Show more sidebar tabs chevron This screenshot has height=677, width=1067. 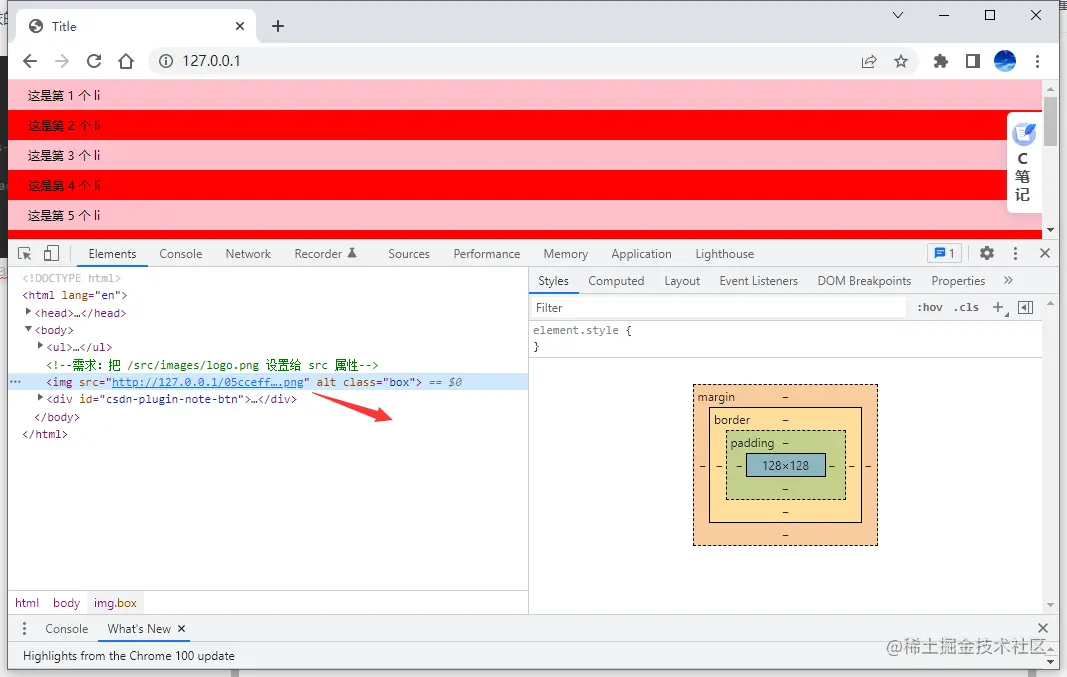click(1008, 280)
